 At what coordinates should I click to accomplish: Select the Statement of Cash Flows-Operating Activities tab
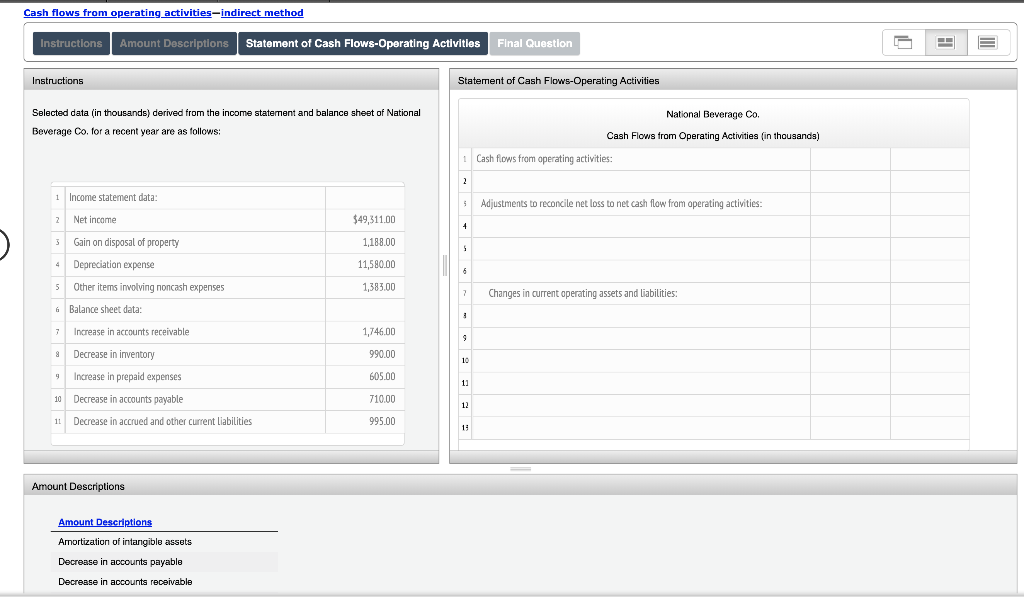coord(362,43)
